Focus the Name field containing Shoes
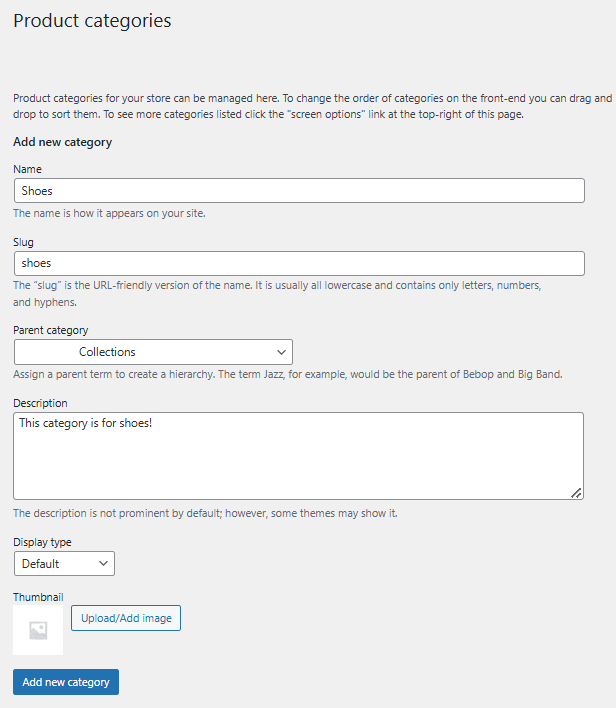The height and width of the screenshot is (708, 616). (298, 191)
